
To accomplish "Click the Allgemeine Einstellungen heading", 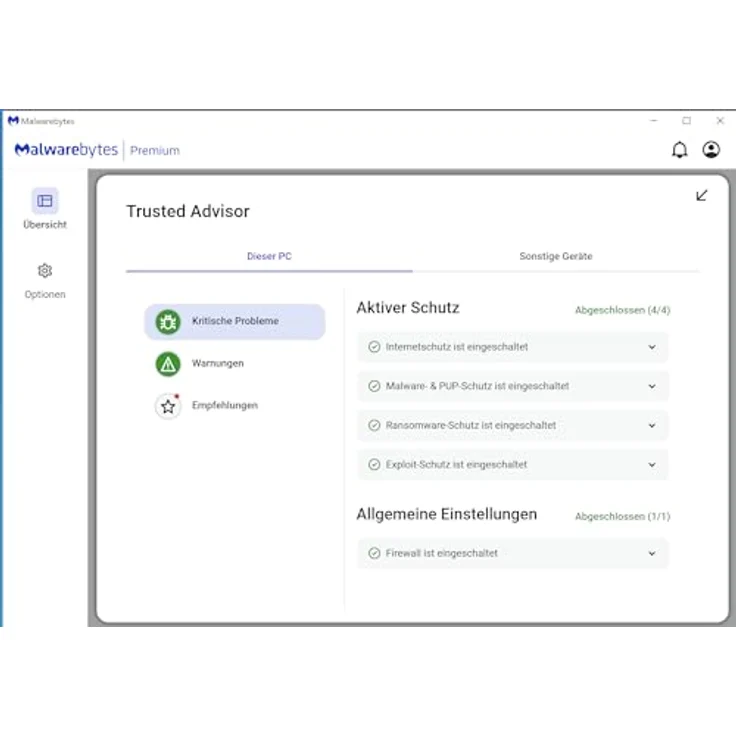I will pos(446,514).
